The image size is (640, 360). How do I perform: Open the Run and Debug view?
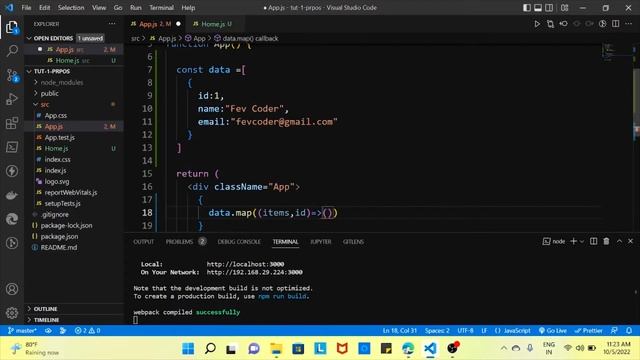click(12, 99)
